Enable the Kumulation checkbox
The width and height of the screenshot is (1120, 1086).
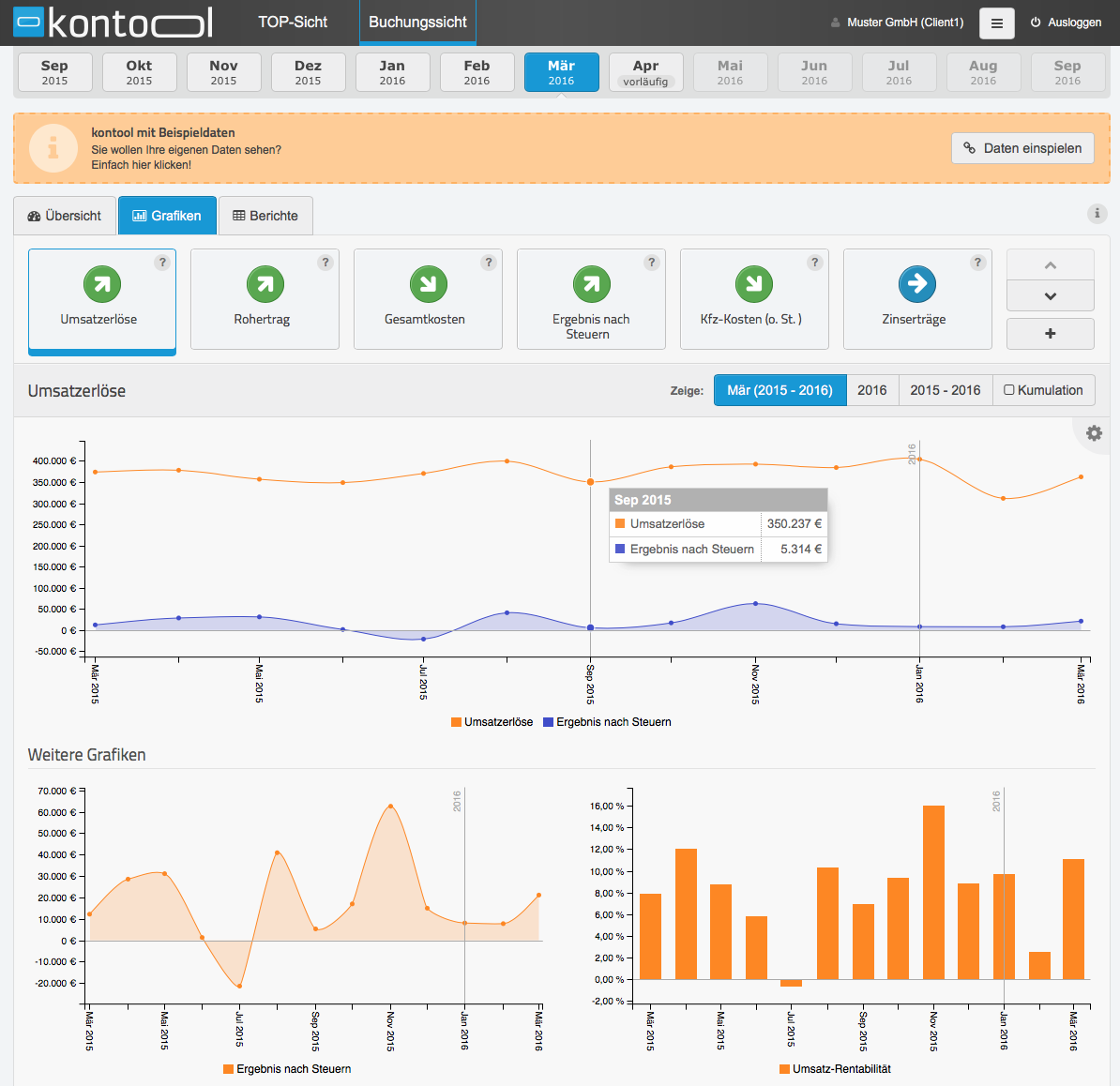tap(1008, 390)
